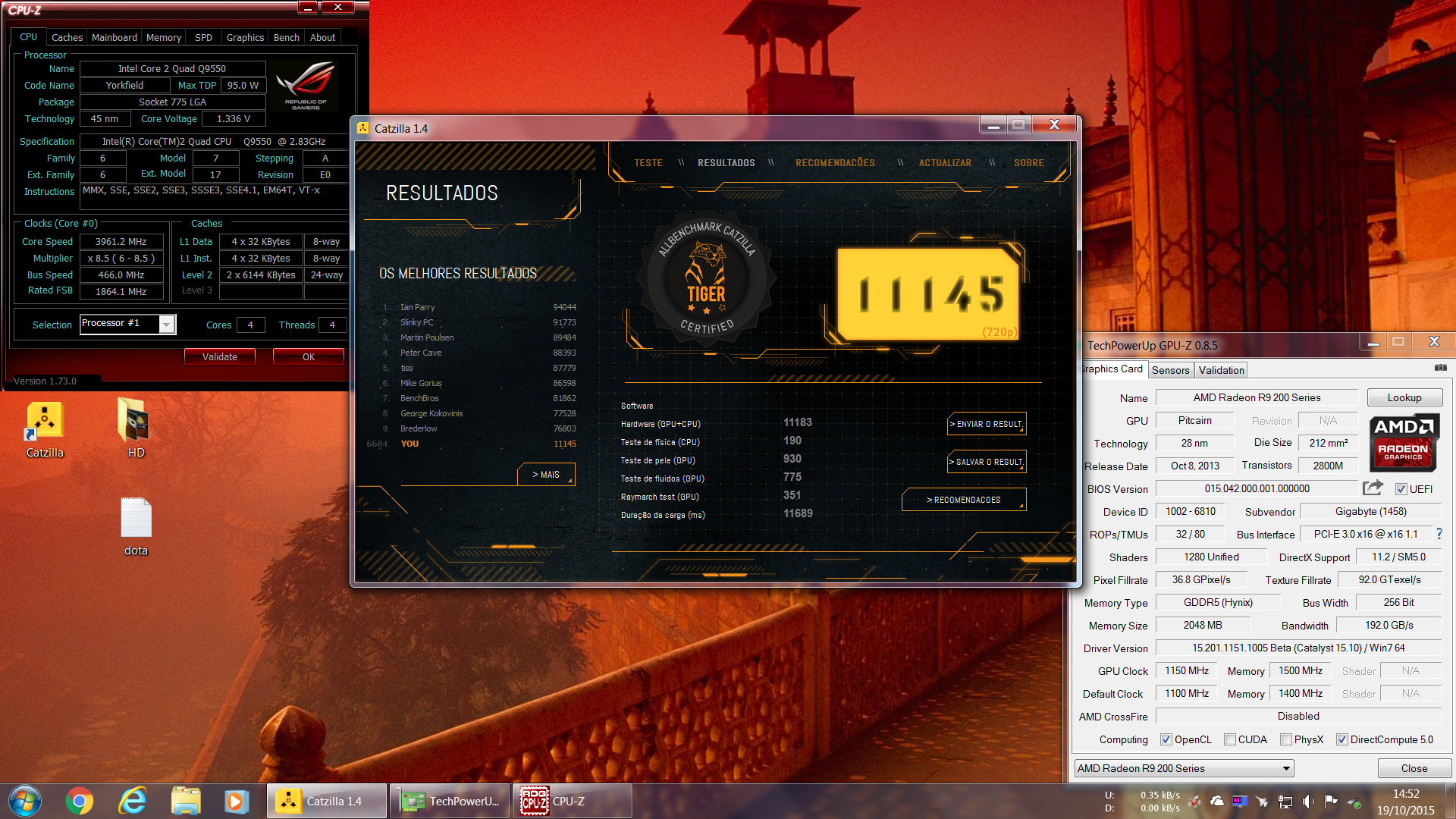Click the > RECOMENDACOES button below results
The width and height of the screenshot is (1456, 819).
coord(963,500)
